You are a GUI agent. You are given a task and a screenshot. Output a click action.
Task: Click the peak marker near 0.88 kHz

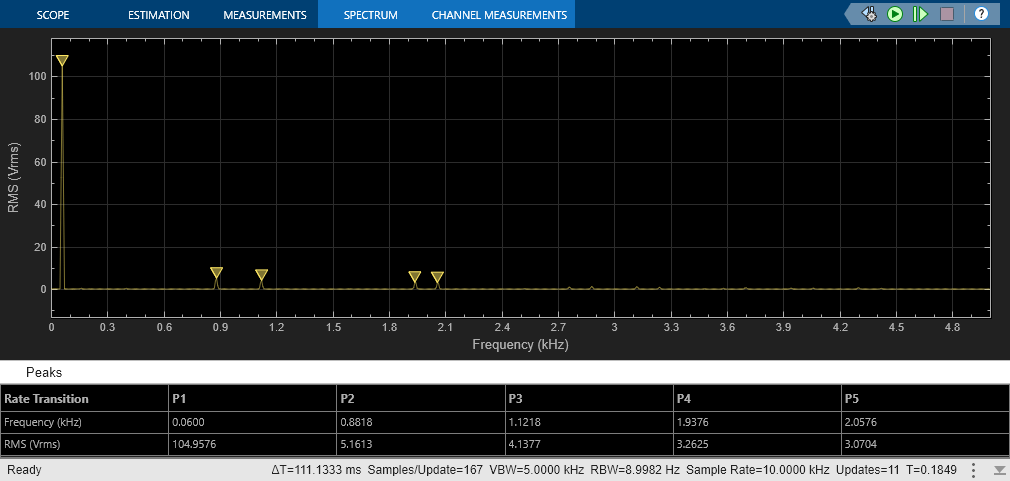(x=216, y=272)
